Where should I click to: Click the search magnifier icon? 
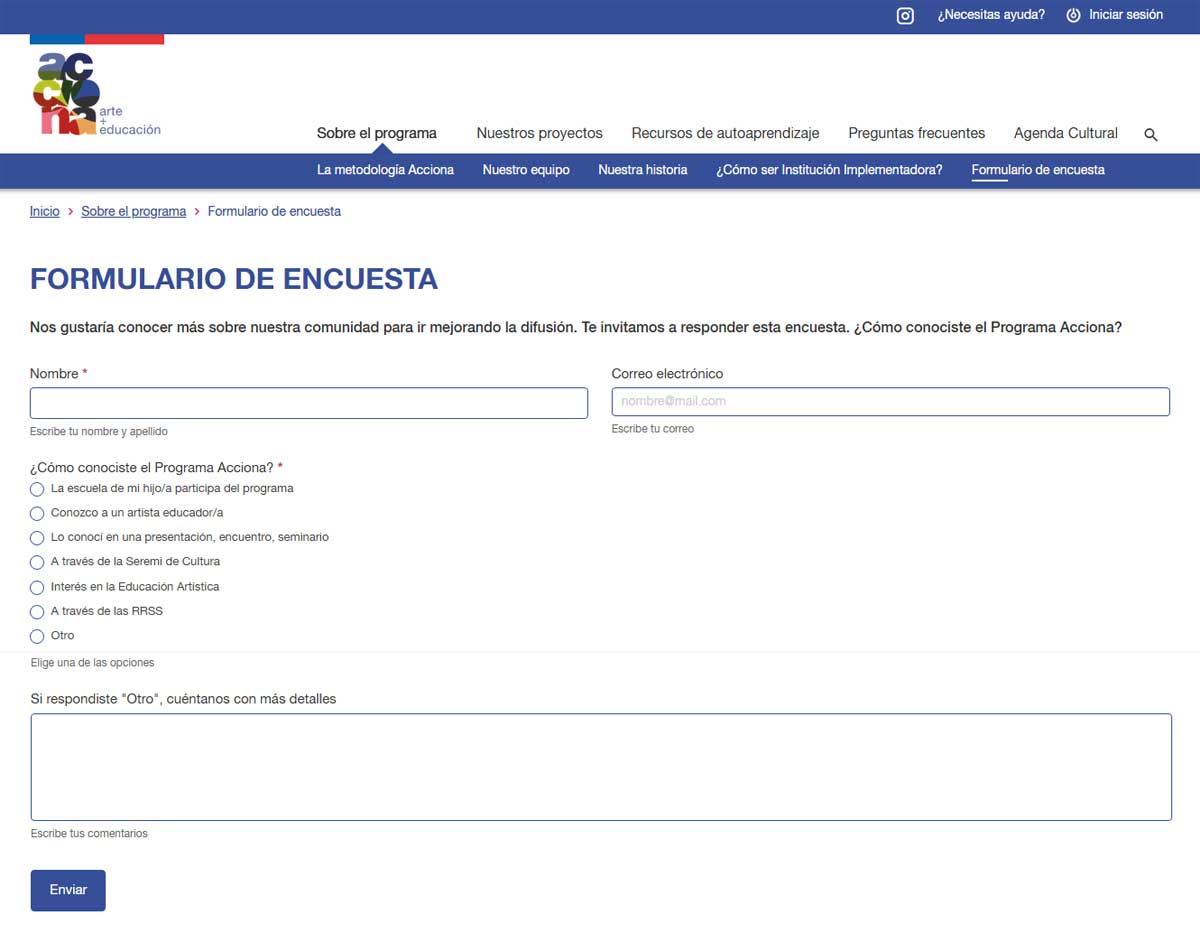click(x=1151, y=134)
